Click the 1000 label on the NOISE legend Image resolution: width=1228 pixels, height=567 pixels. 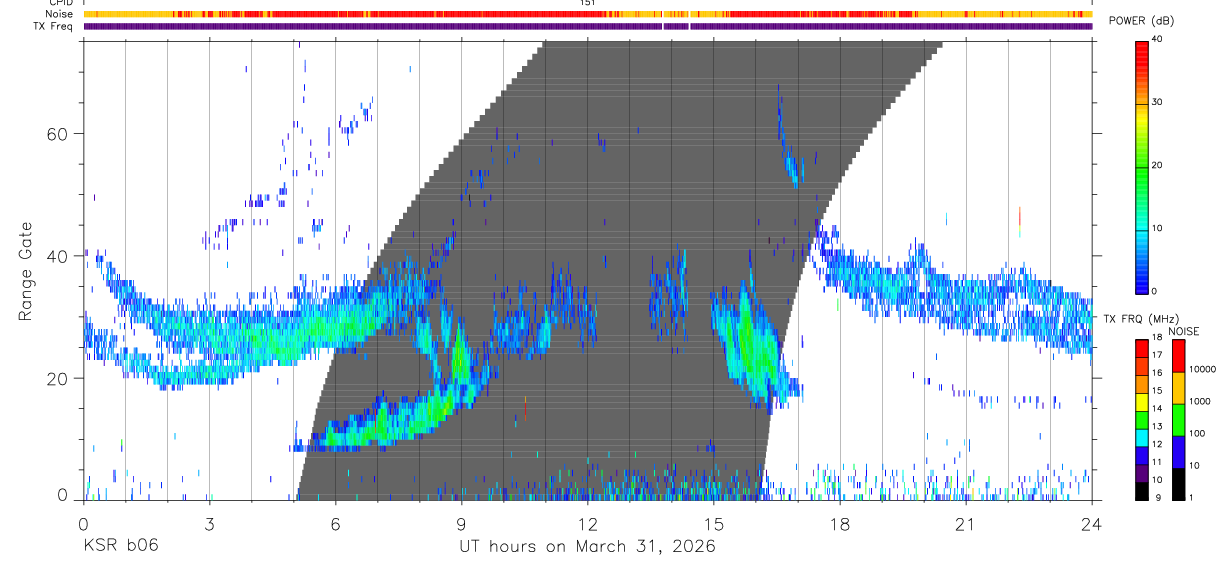(x=1200, y=401)
